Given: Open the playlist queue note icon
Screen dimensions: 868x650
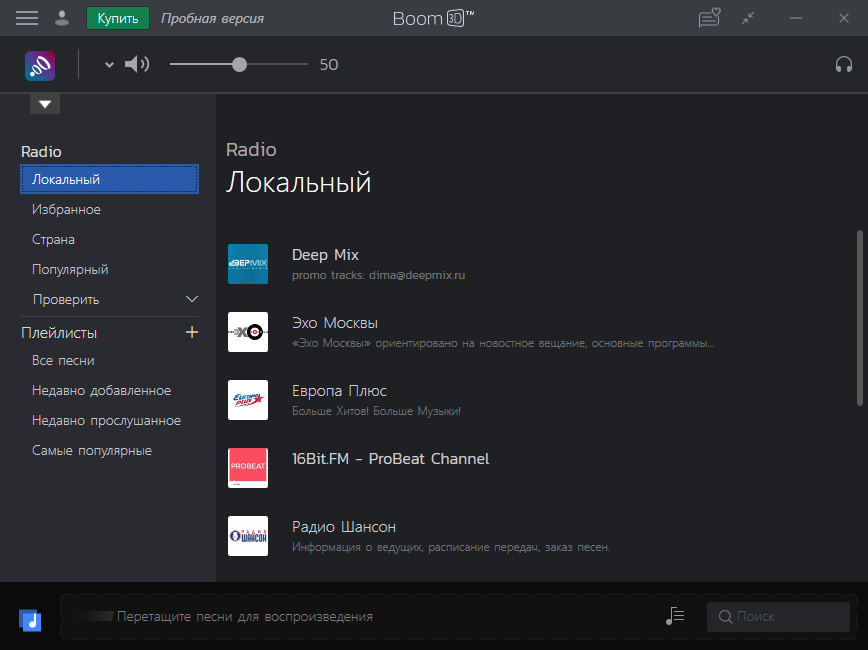Looking at the screenshot, I should click(675, 616).
